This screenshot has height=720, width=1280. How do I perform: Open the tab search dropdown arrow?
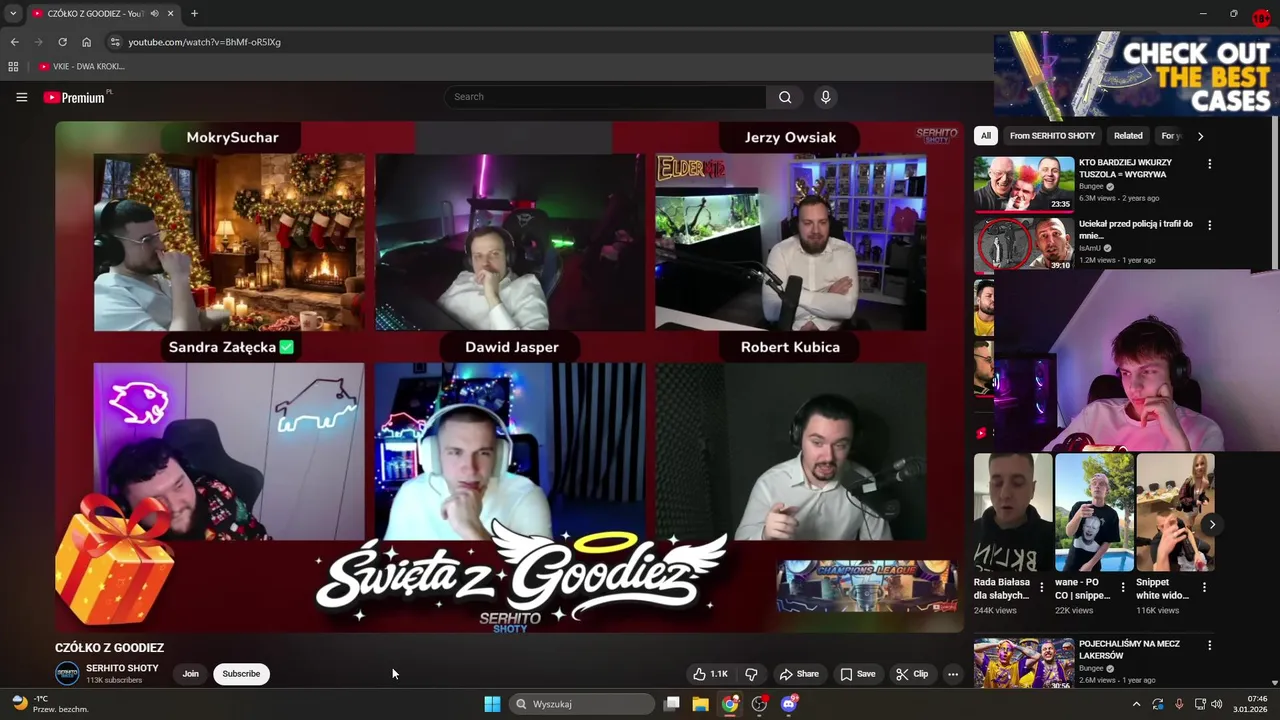(13, 14)
